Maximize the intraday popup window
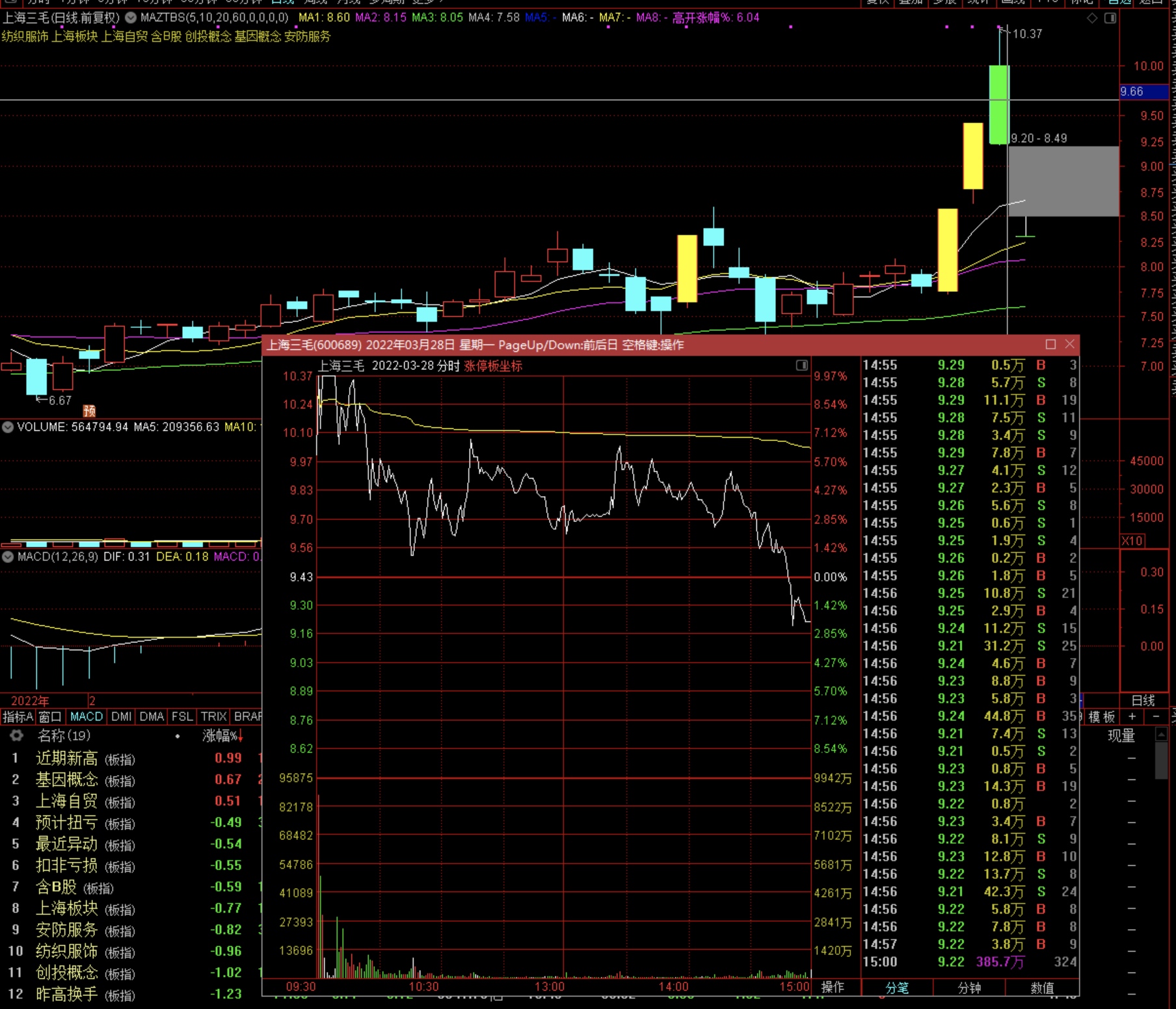The image size is (1176, 1009). (1050, 345)
